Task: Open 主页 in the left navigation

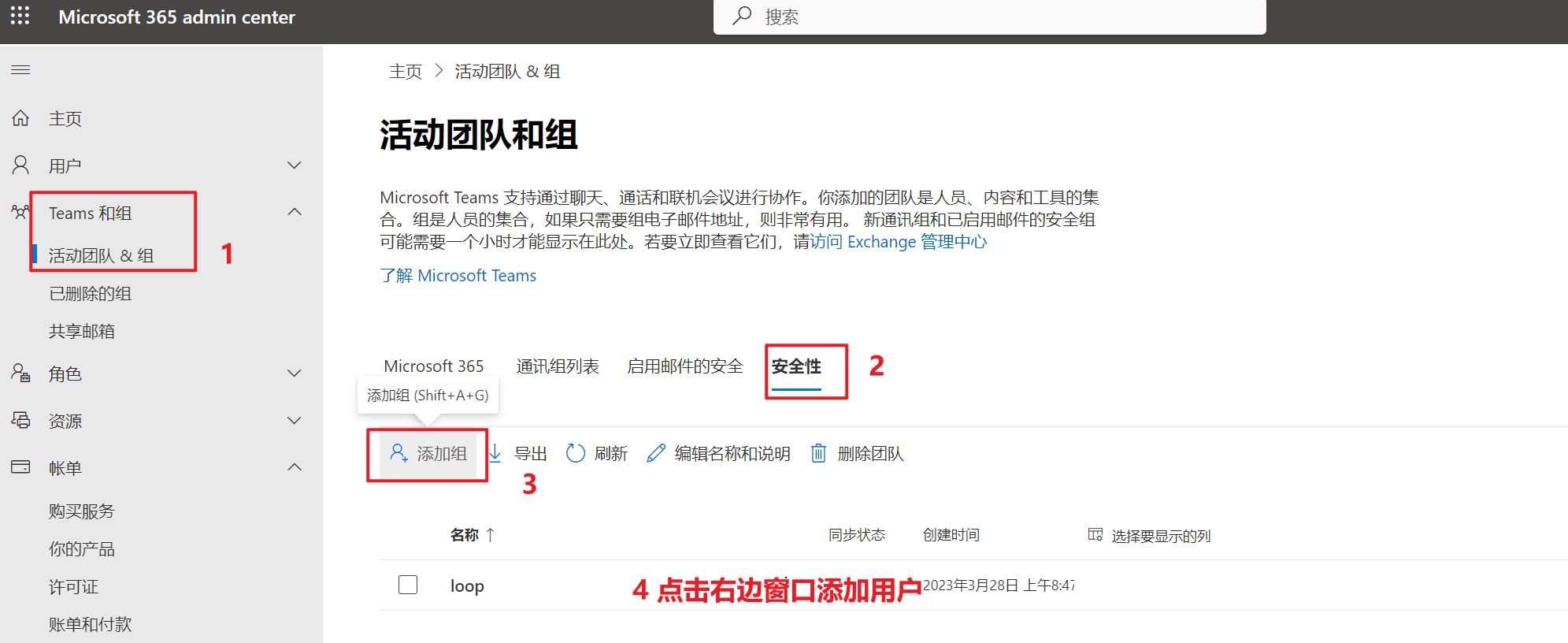Action: [65, 118]
